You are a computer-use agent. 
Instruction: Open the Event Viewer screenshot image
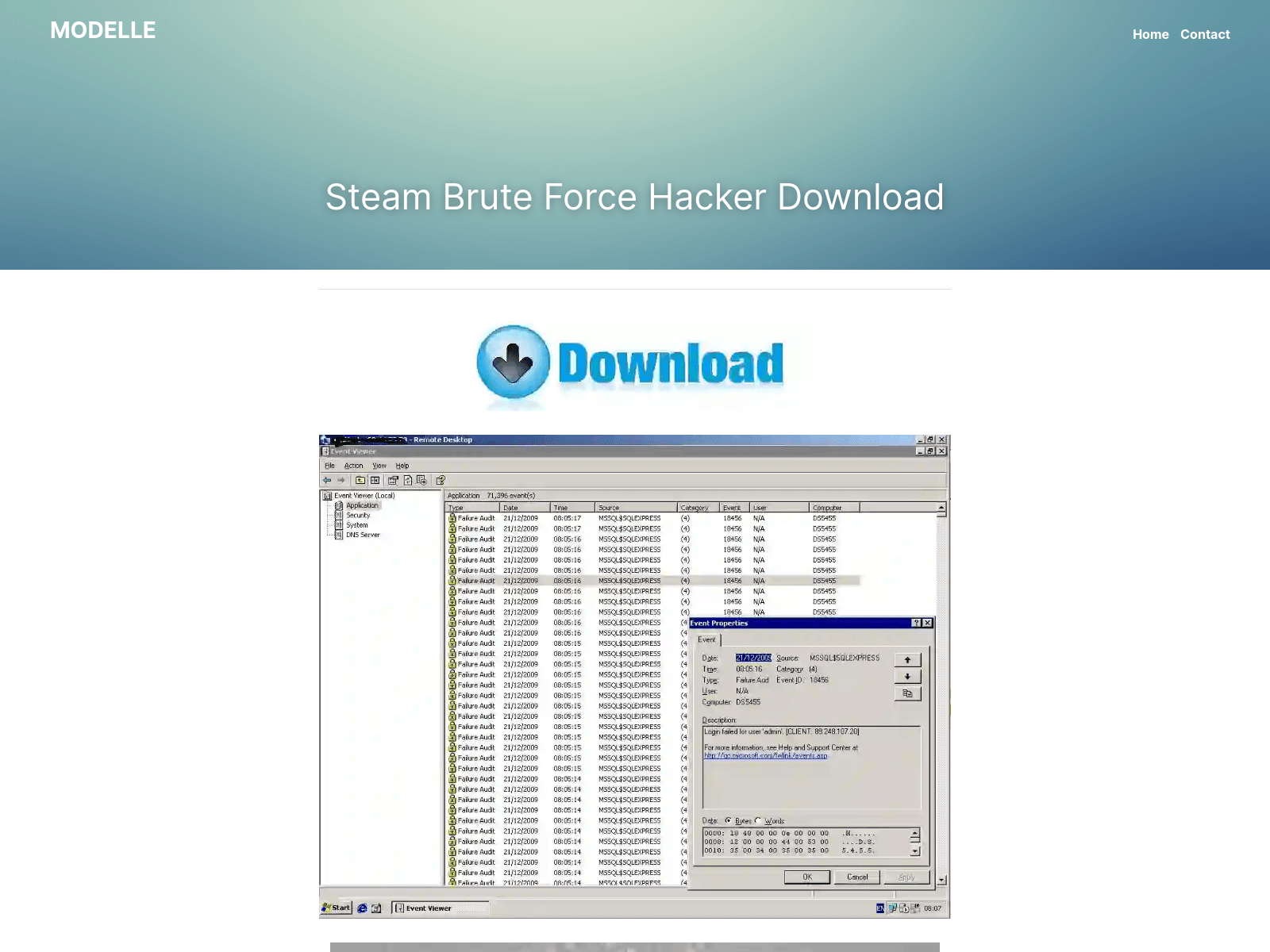tap(634, 677)
